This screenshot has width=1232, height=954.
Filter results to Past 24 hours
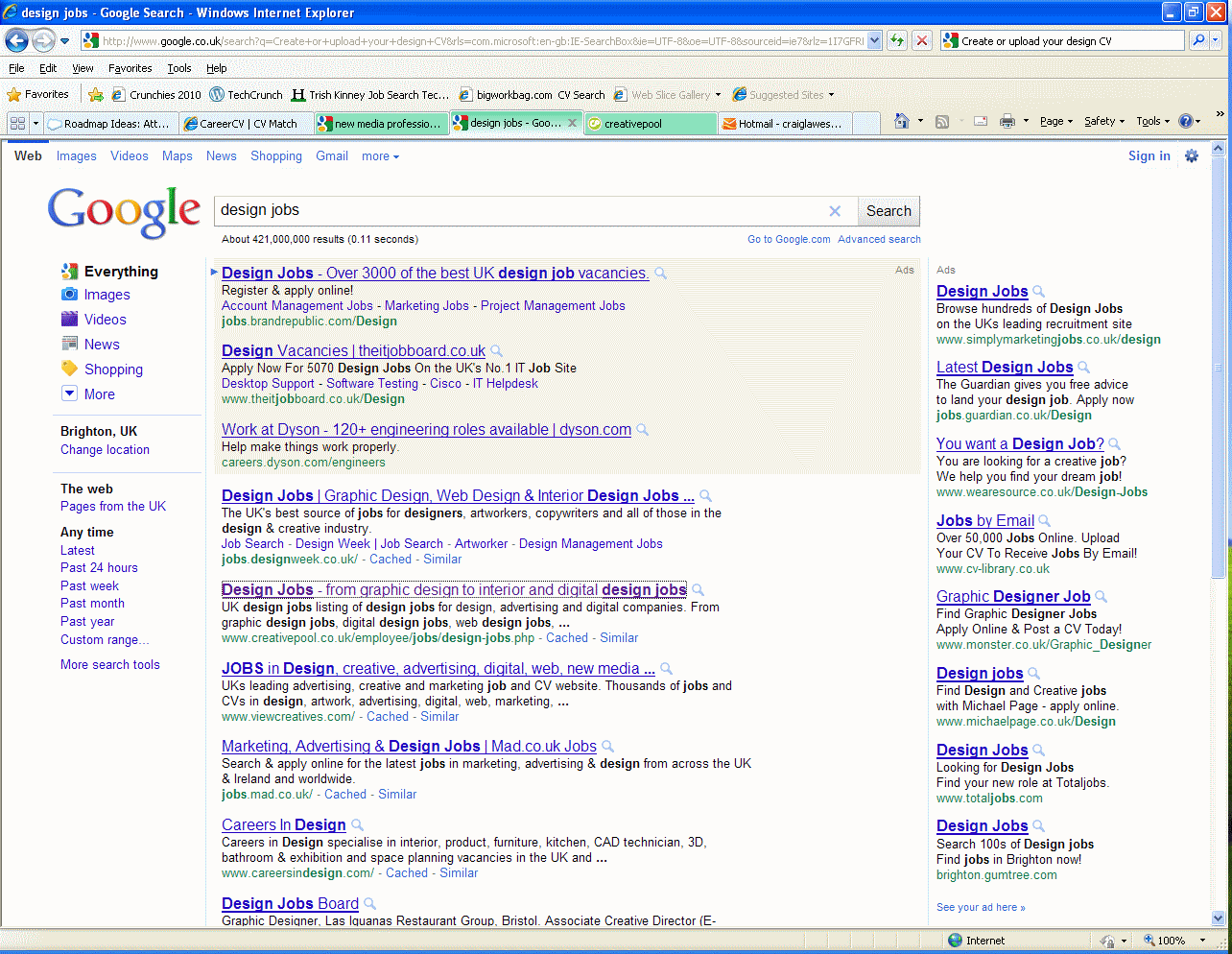(x=99, y=567)
